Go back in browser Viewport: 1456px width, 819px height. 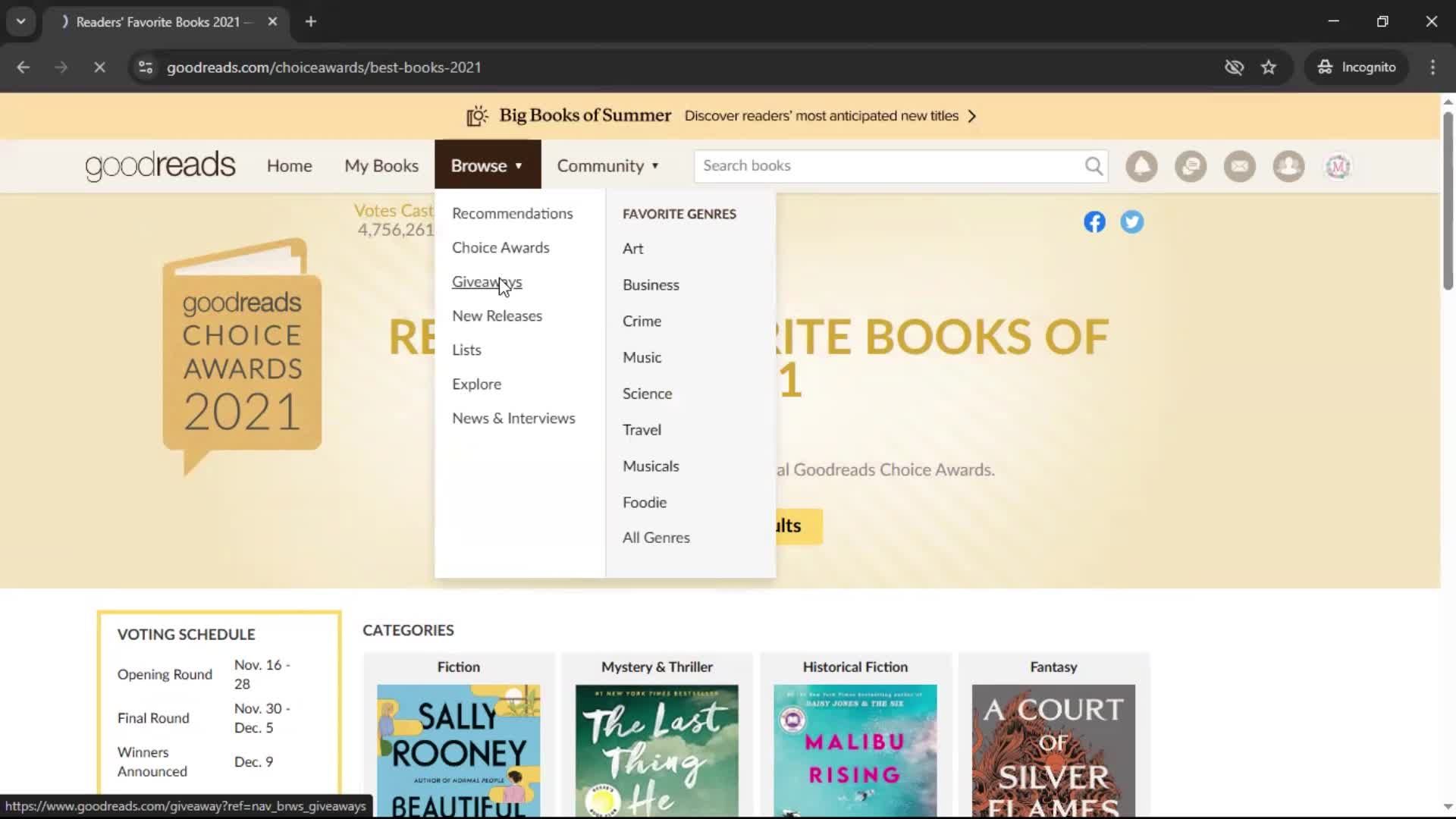click(x=23, y=67)
